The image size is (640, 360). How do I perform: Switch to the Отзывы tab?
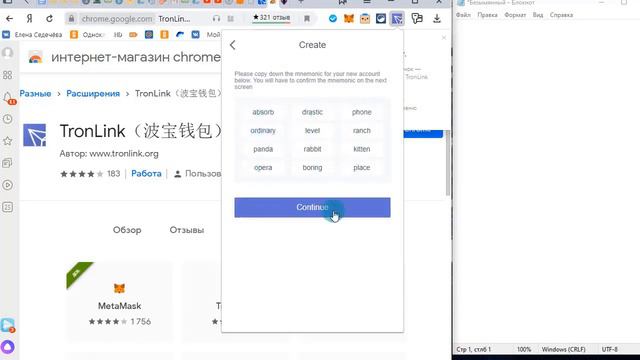187,230
